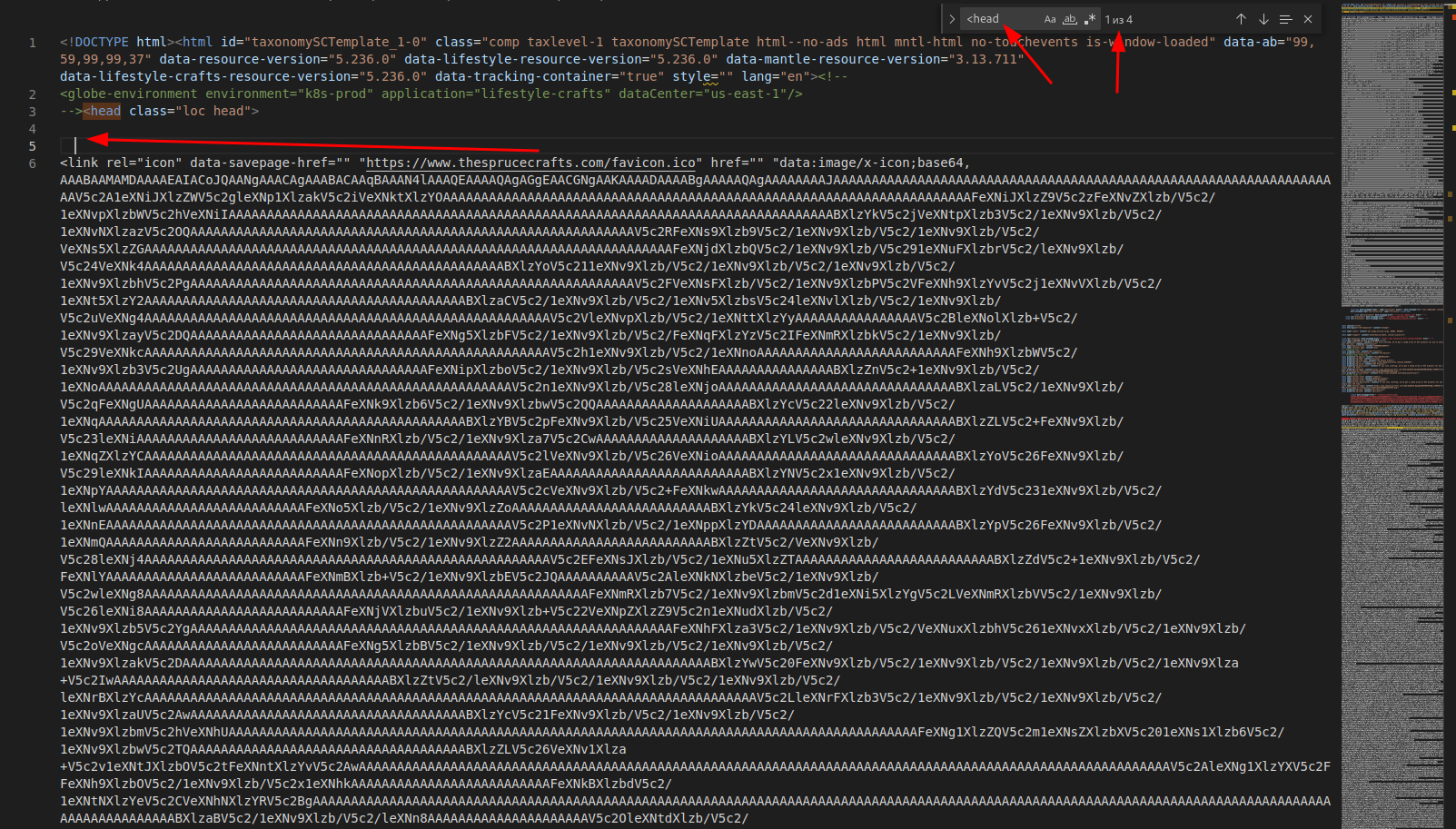The image size is (1456, 829).
Task: Go to previous match with up arrow
Action: point(1241,19)
